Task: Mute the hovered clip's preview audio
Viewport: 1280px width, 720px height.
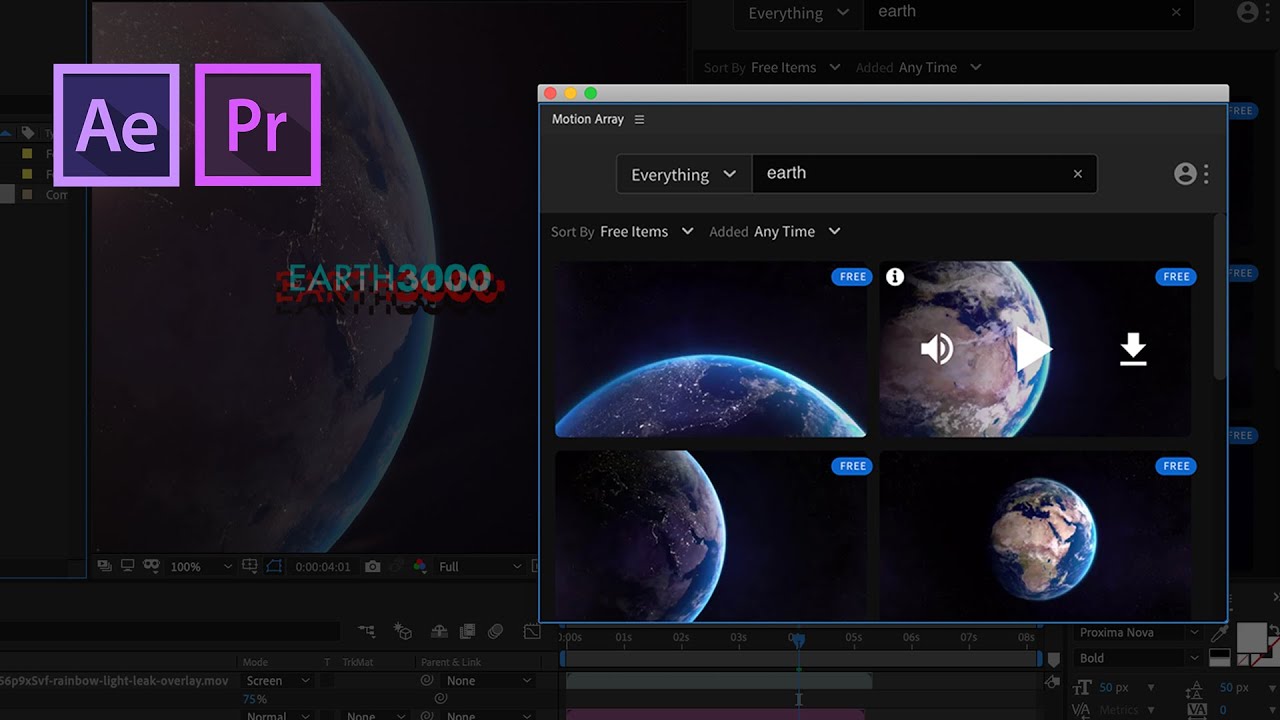Action: [x=936, y=349]
